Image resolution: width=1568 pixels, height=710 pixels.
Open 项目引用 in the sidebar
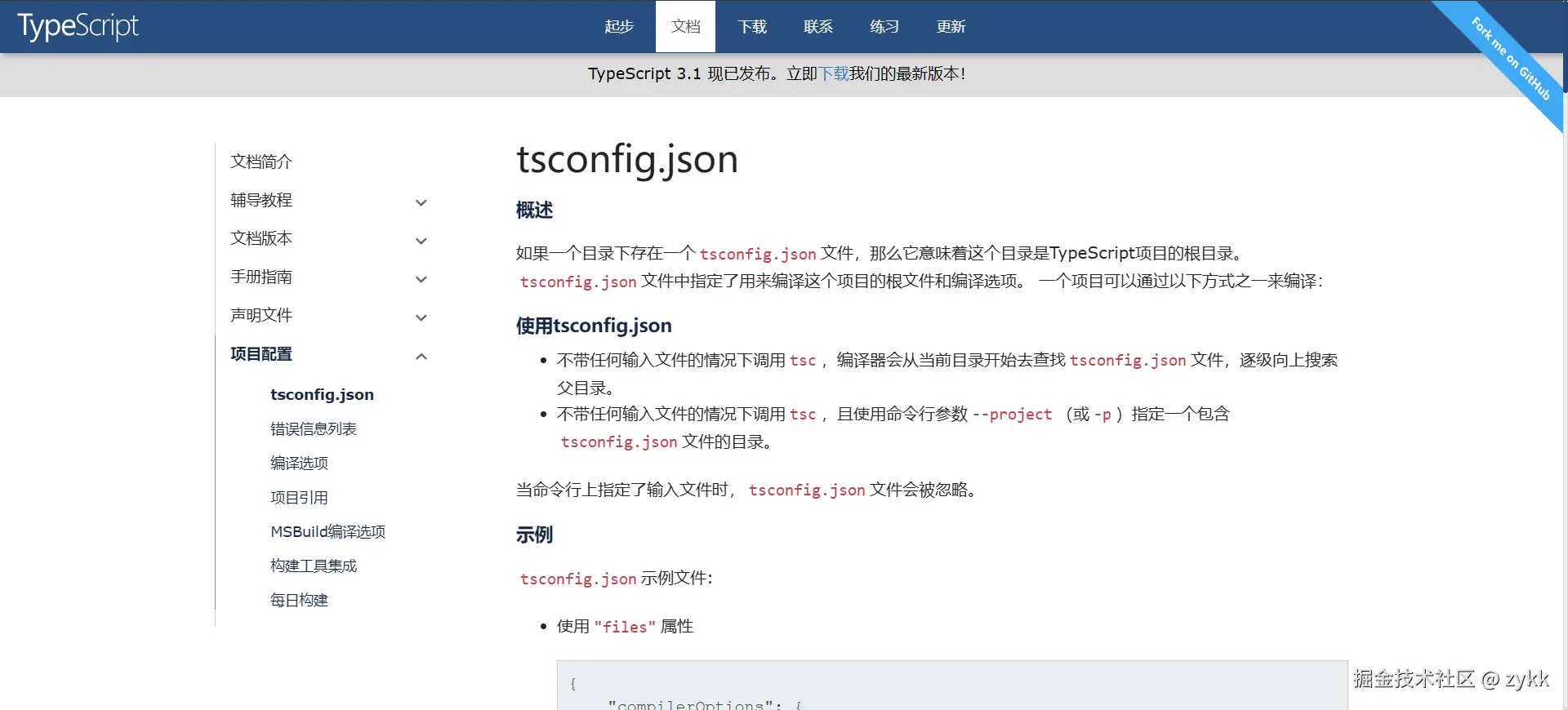pos(299,497)
